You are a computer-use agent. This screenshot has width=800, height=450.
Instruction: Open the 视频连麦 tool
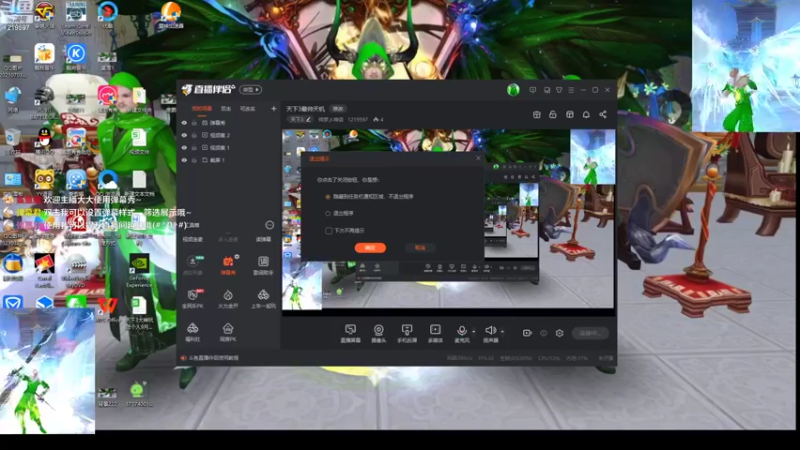pos(193,239)
